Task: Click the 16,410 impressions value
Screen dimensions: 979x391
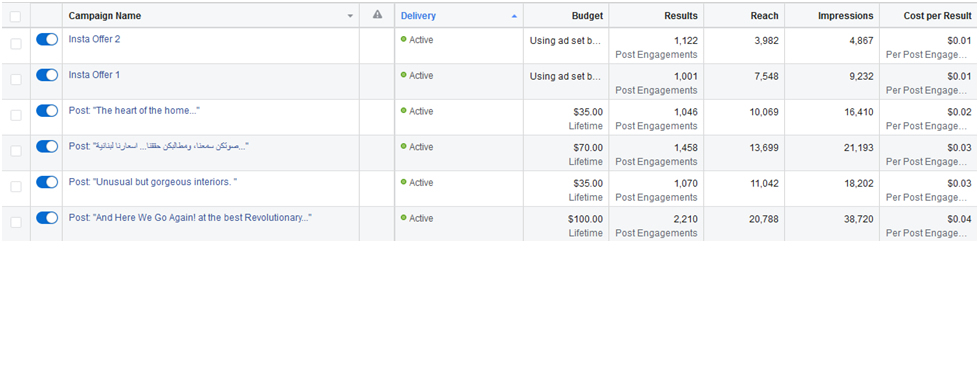Action: (858, 112)
